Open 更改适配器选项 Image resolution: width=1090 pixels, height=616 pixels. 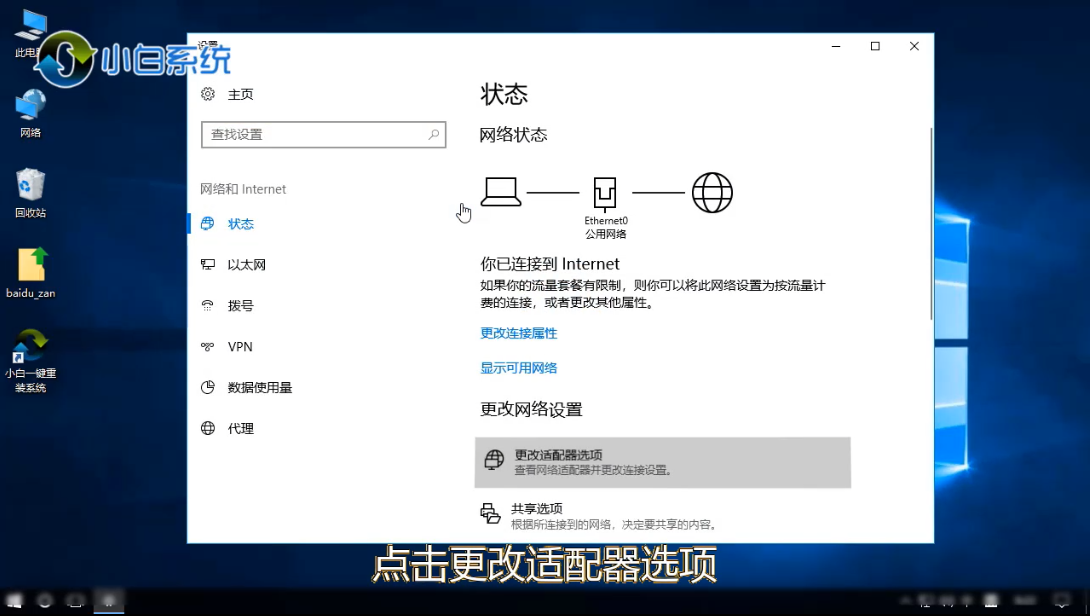click(662, 462)
